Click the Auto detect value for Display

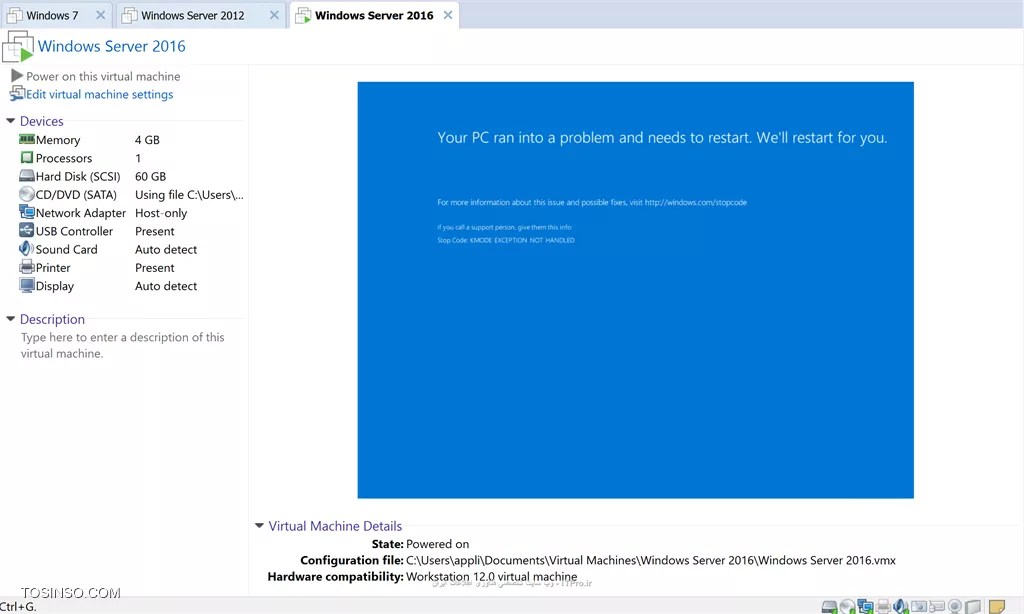(x=166, y=286)
